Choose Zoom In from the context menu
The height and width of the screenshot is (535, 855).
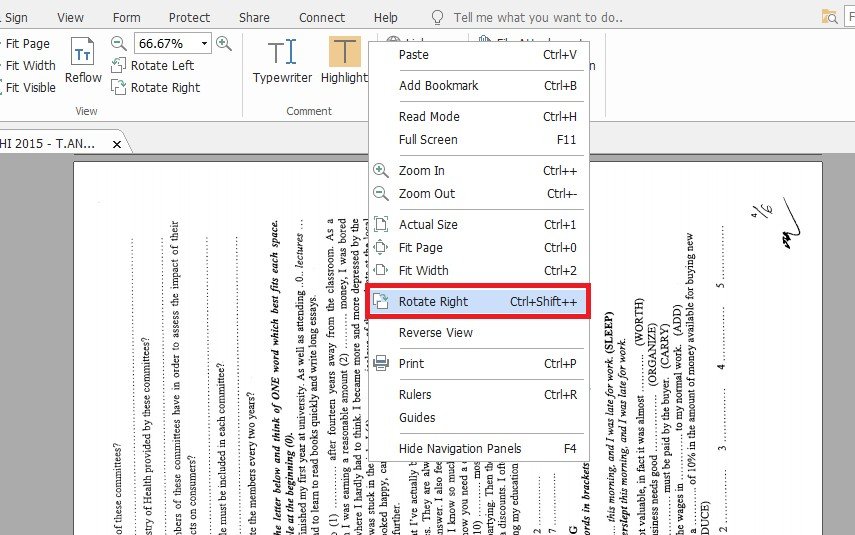tap(479, 171)
